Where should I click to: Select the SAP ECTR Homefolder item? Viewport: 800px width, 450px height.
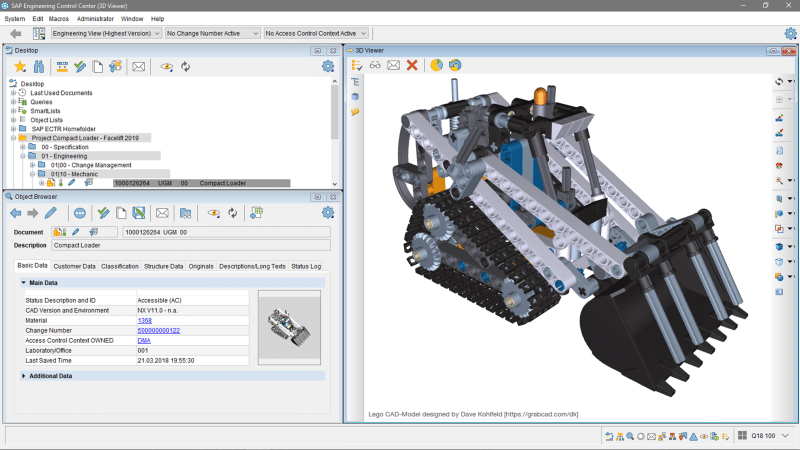(63, 129)
